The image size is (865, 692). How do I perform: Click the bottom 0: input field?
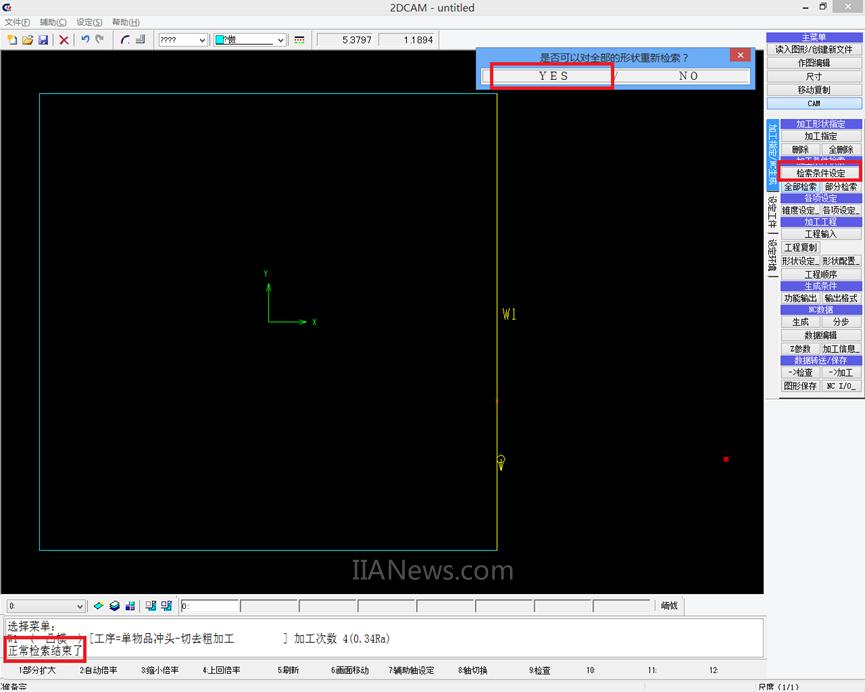[x=209, y=606]
